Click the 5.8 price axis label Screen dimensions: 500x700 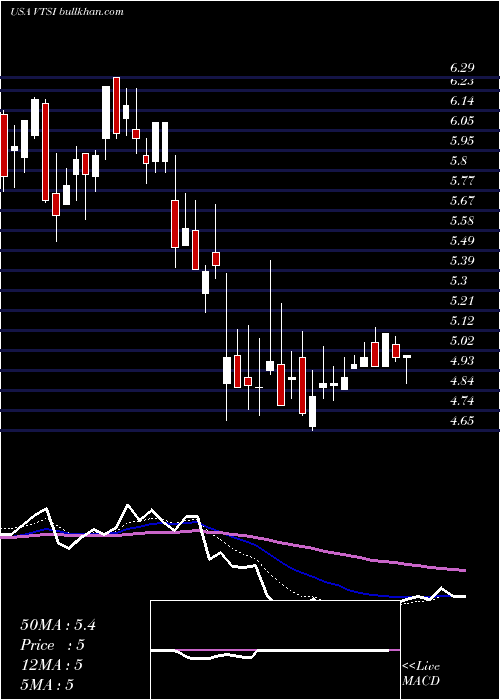[459, 161]
